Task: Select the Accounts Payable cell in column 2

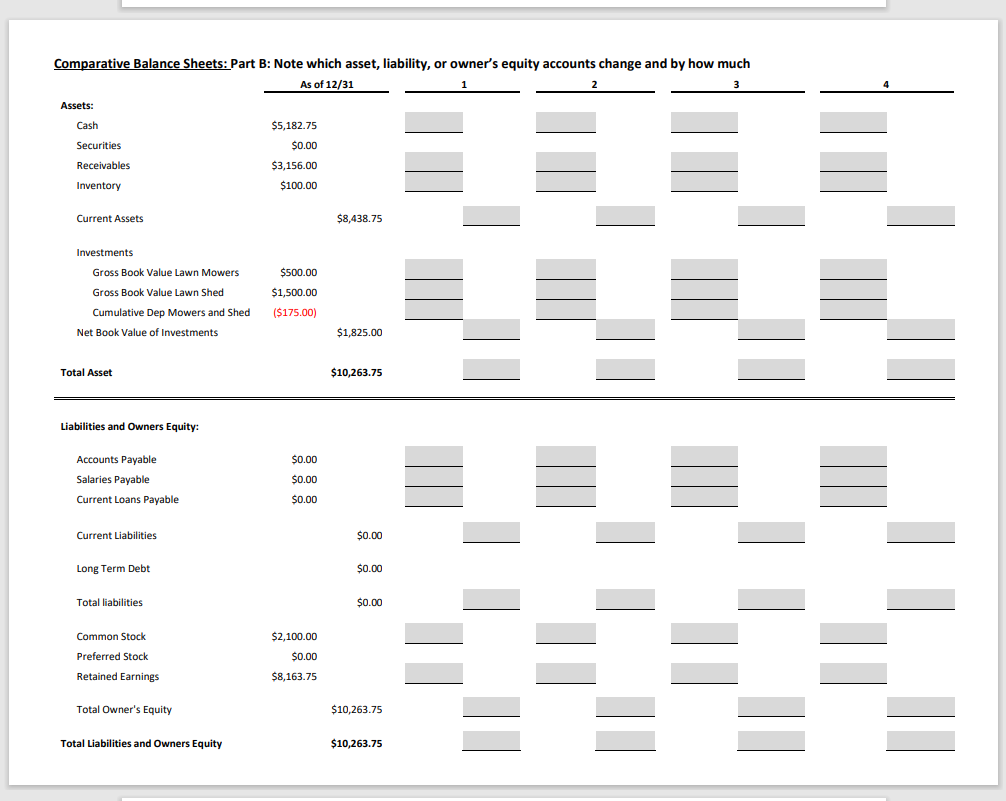Action: click(565, 456)
